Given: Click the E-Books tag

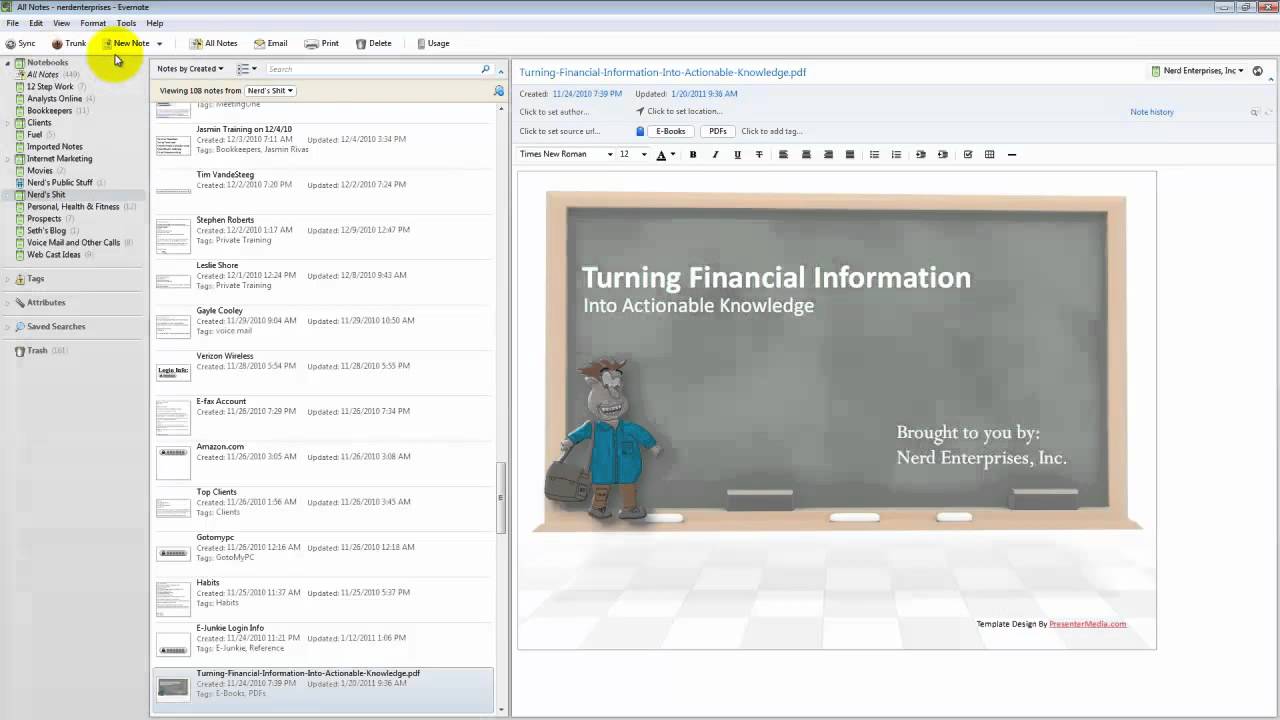Looking at the screenshot, I should click(671, 131).
